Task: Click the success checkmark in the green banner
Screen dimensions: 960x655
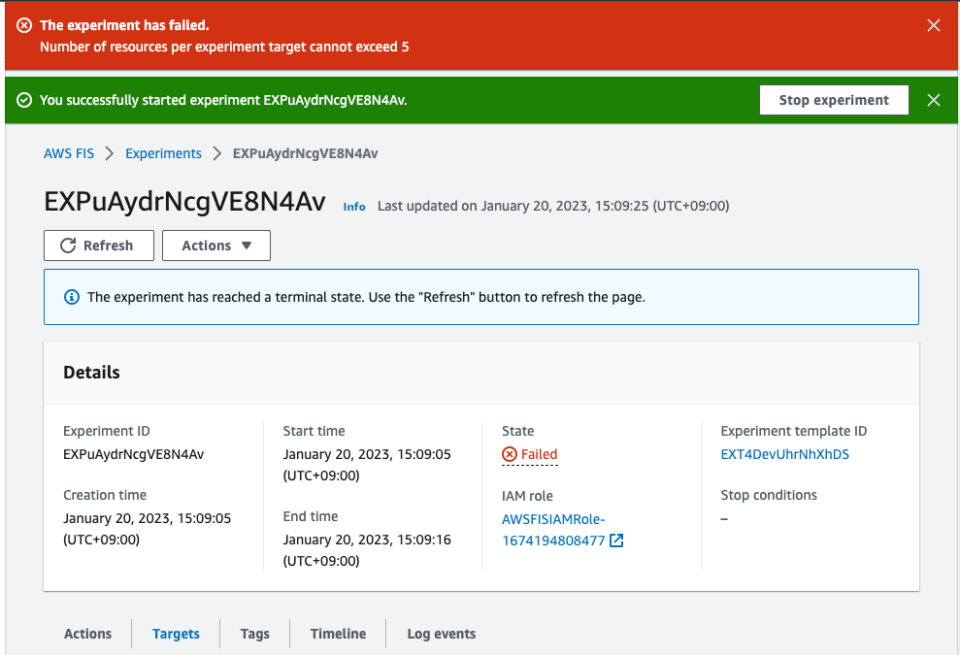Action: (x=25, y=100)
